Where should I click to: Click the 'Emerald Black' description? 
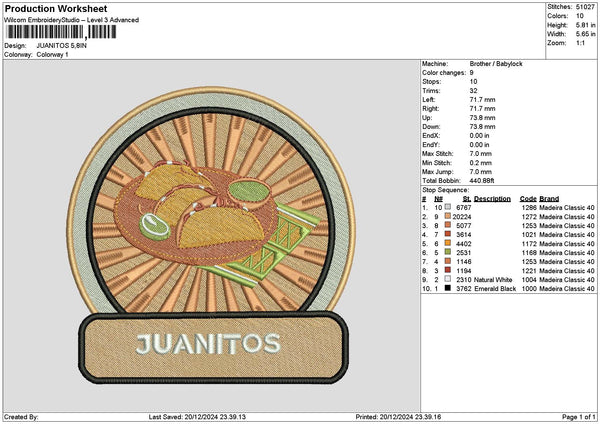(495, 289)
